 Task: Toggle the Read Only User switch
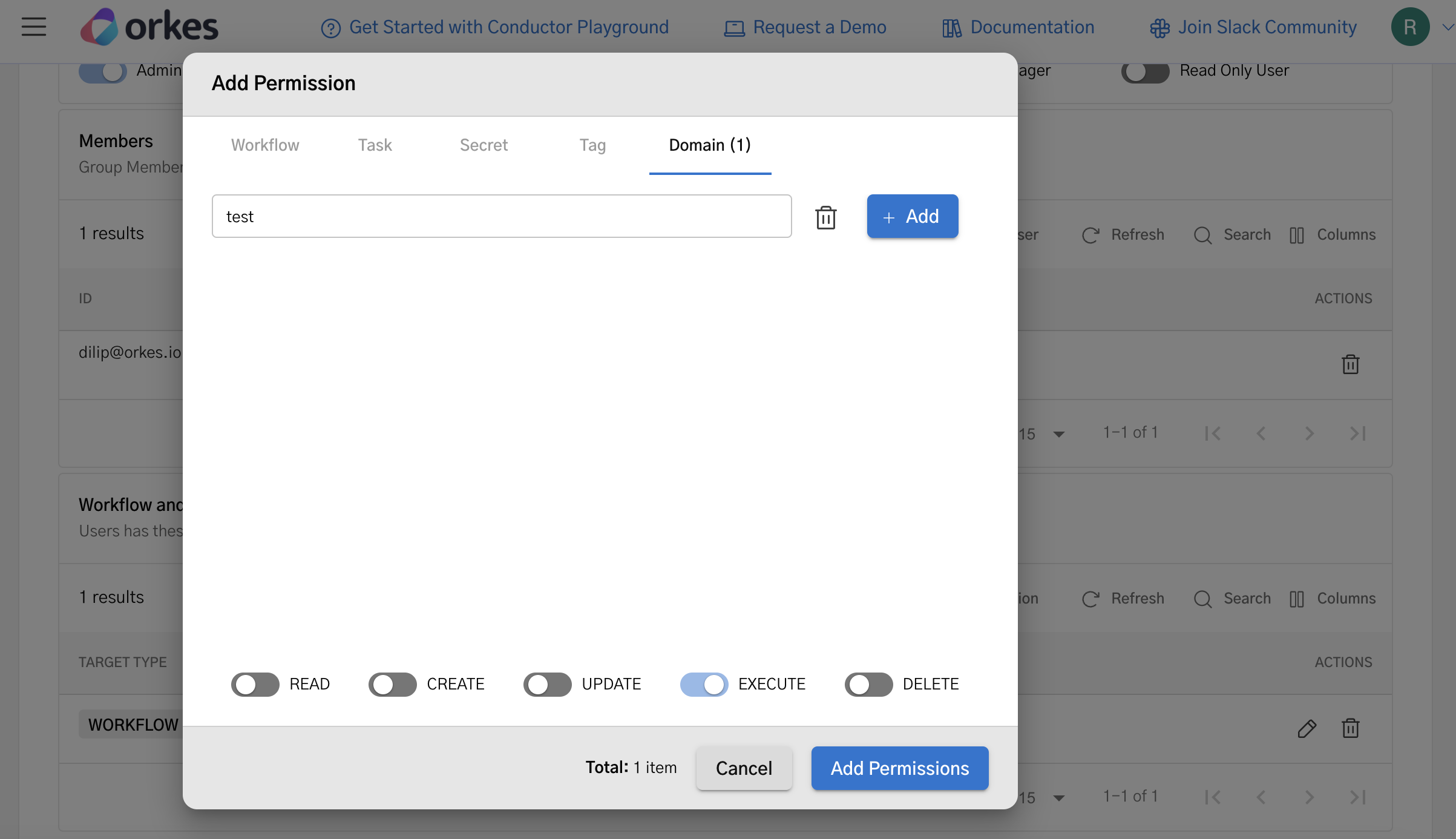pyautogui.click(x=1144, y=72)
